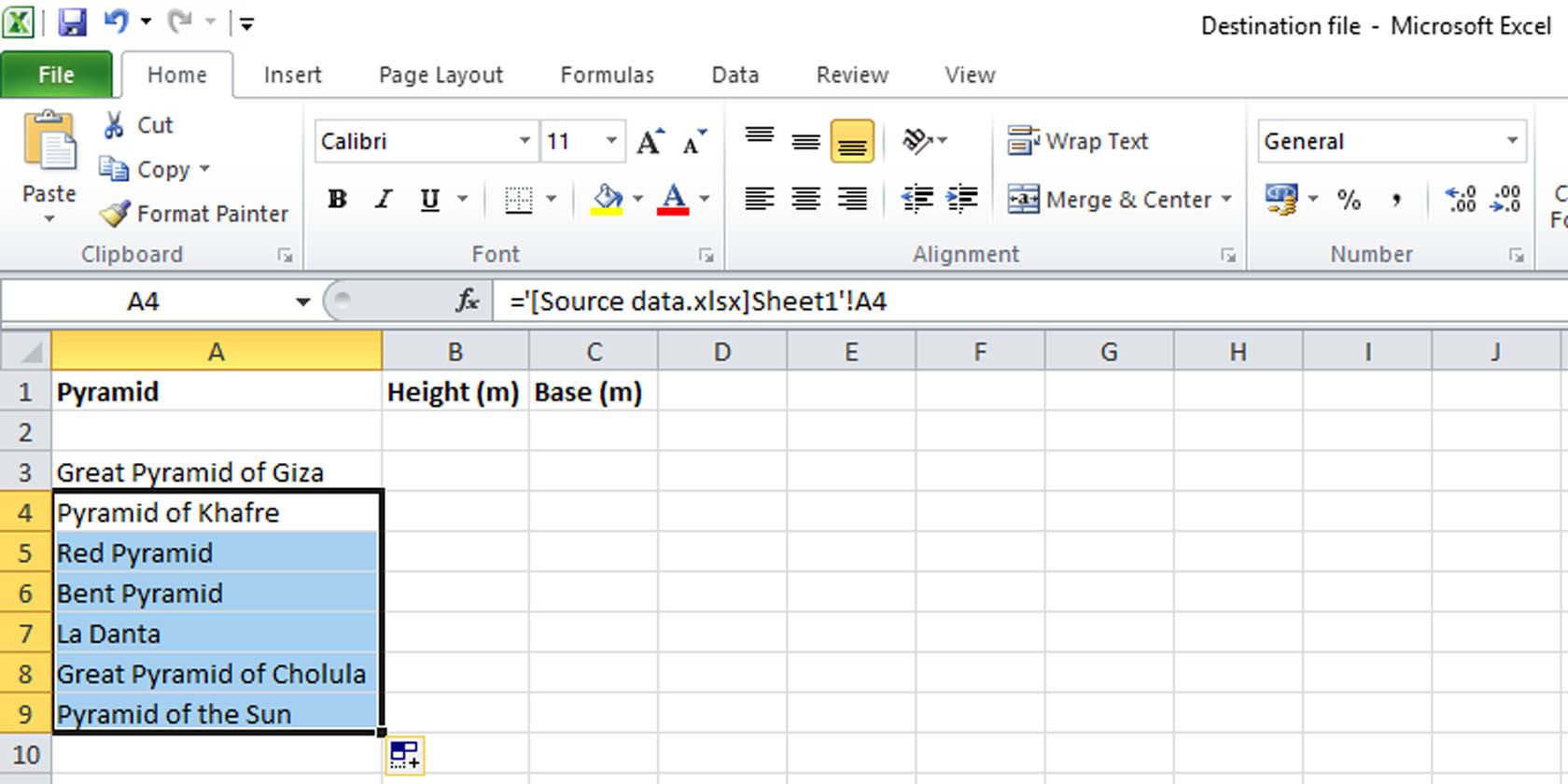
Task: Center text horizontally
Action: pyautogui.click(x=806, y=199)
